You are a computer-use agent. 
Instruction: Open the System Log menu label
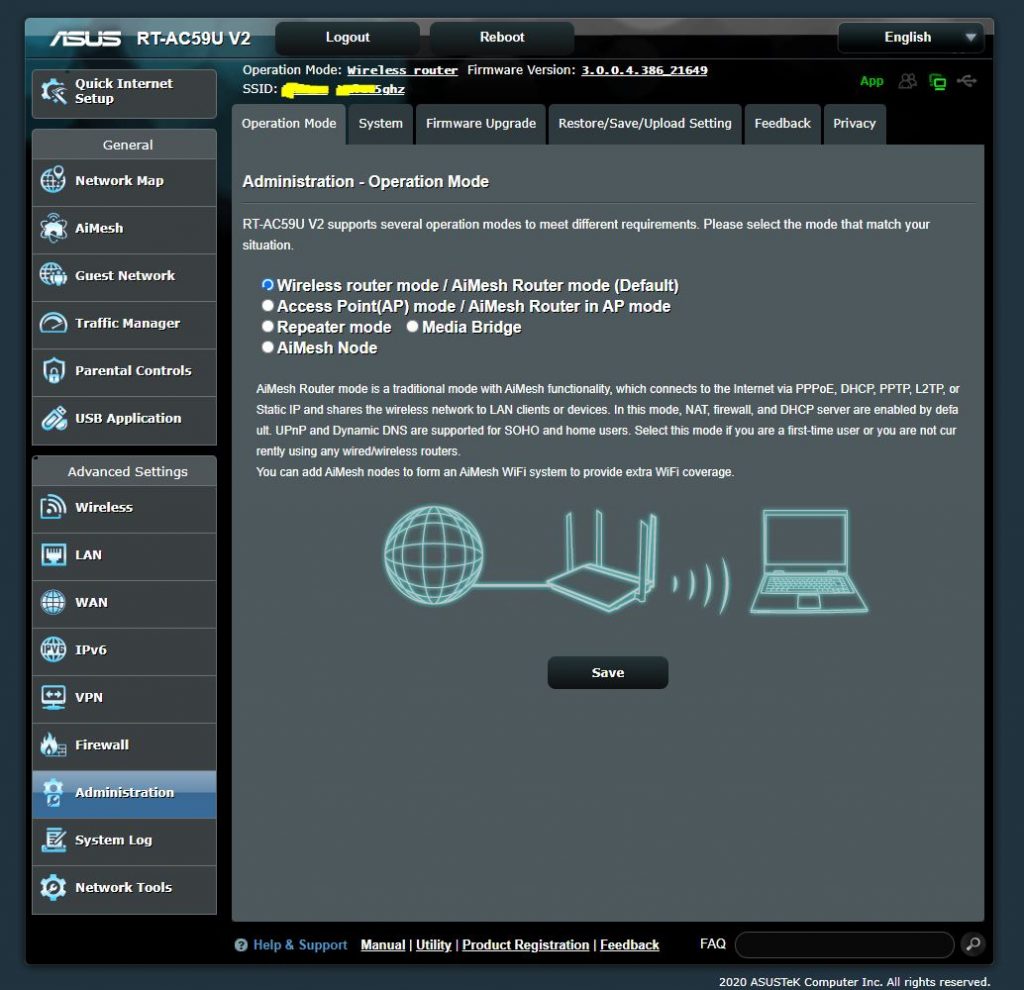114,840
